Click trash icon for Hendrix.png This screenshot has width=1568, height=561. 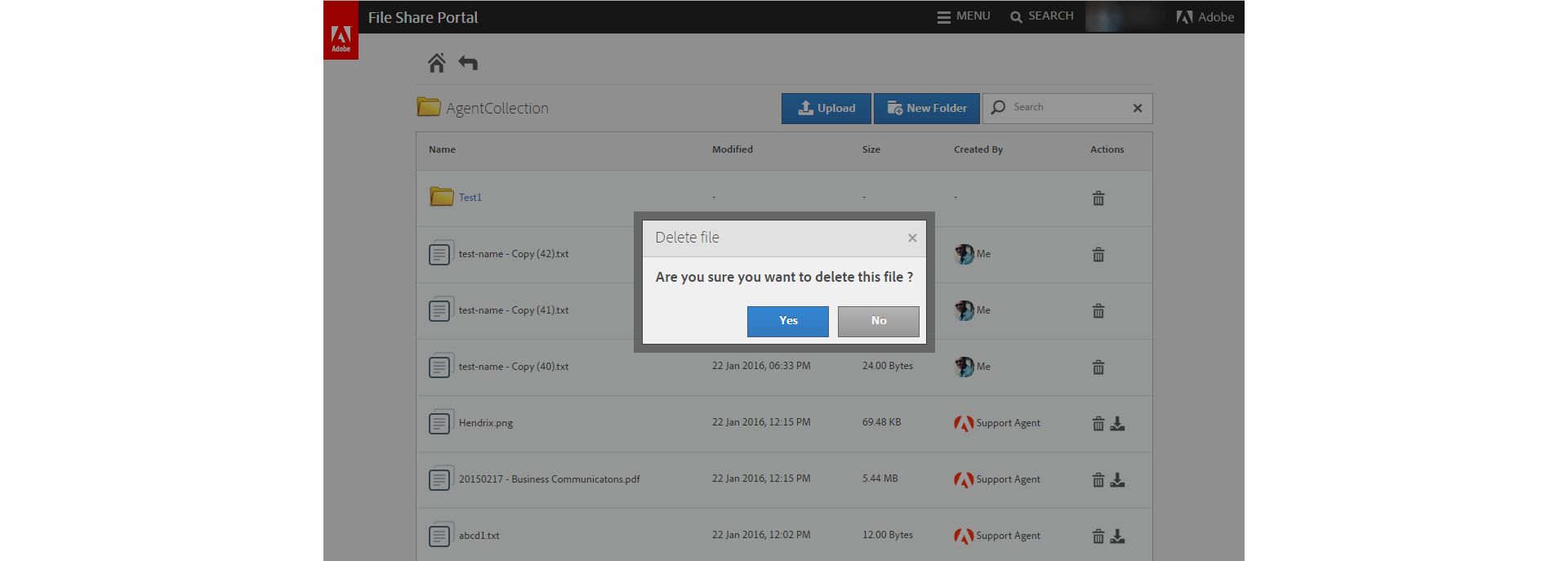tap(1098, 424)
